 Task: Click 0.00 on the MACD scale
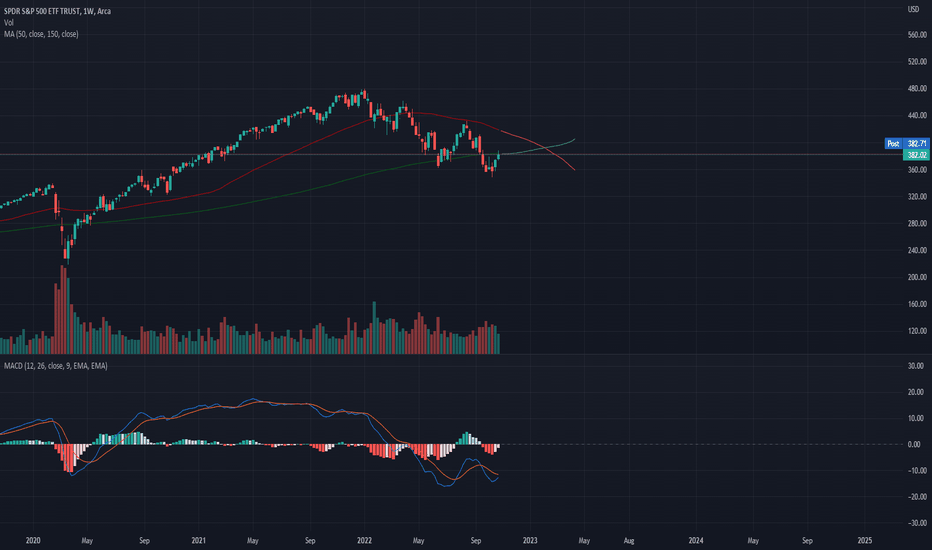(914, 444)
